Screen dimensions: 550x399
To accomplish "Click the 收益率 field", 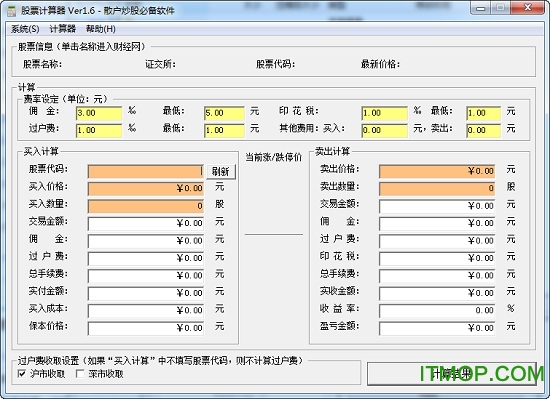I will tap(437, 311).
